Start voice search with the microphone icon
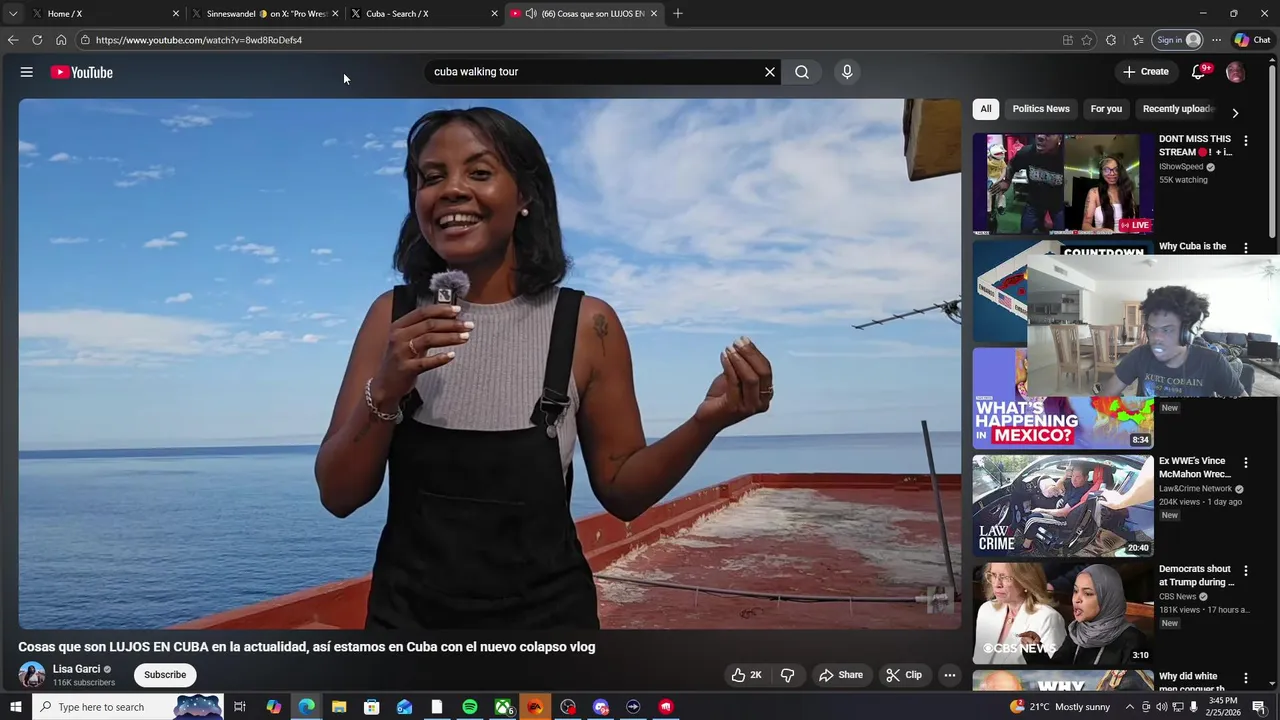The image size is (1280, 720). click(847, 72)
